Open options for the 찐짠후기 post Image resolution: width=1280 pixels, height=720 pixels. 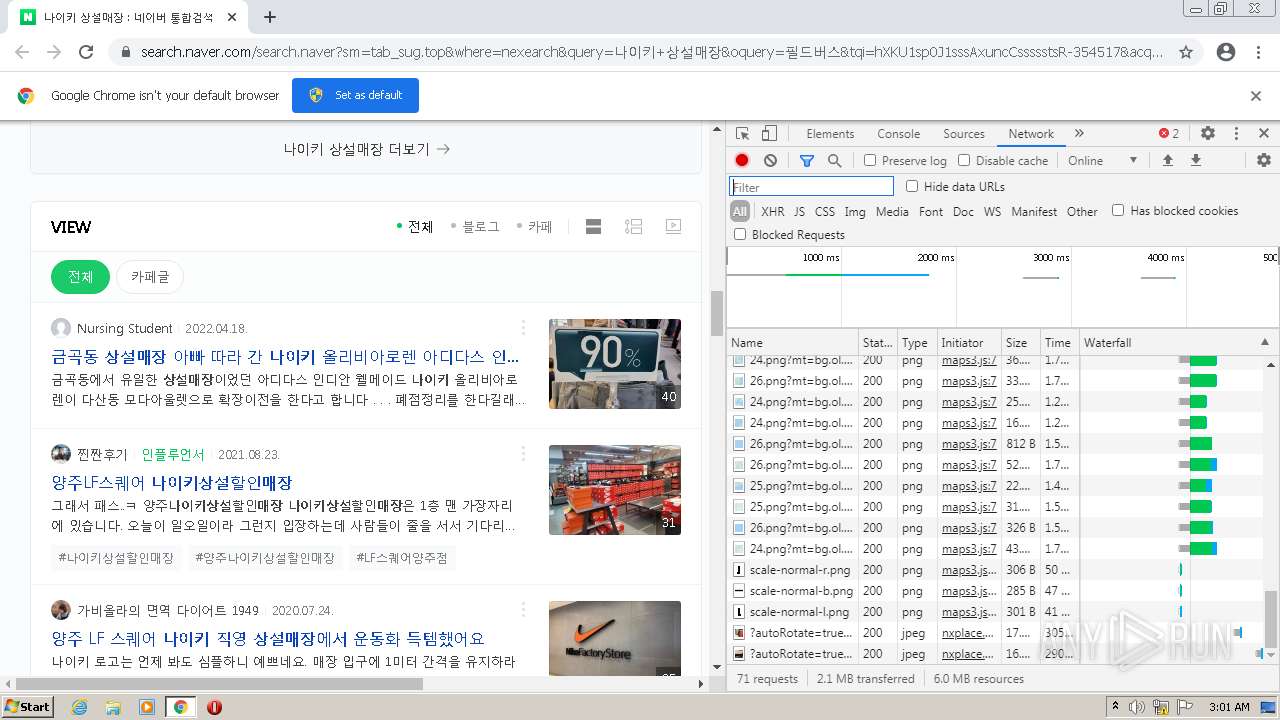click(523, 454)
